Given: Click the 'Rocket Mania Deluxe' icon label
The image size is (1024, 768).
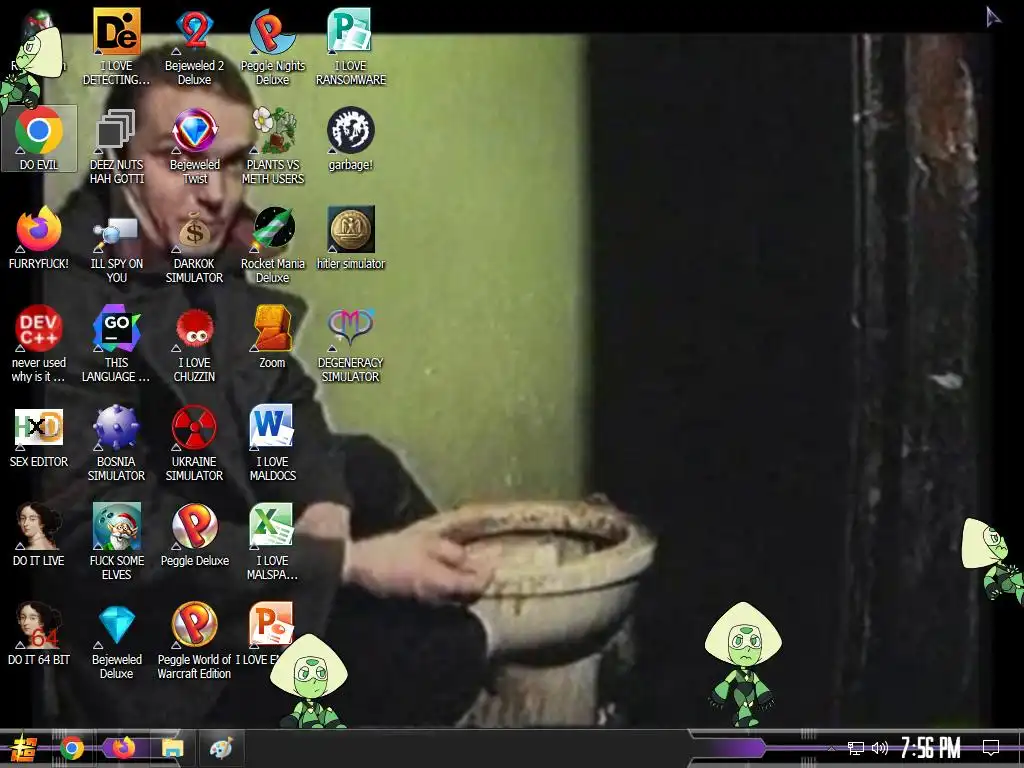Looking at the screenshot, I should (x=272, y=270).
